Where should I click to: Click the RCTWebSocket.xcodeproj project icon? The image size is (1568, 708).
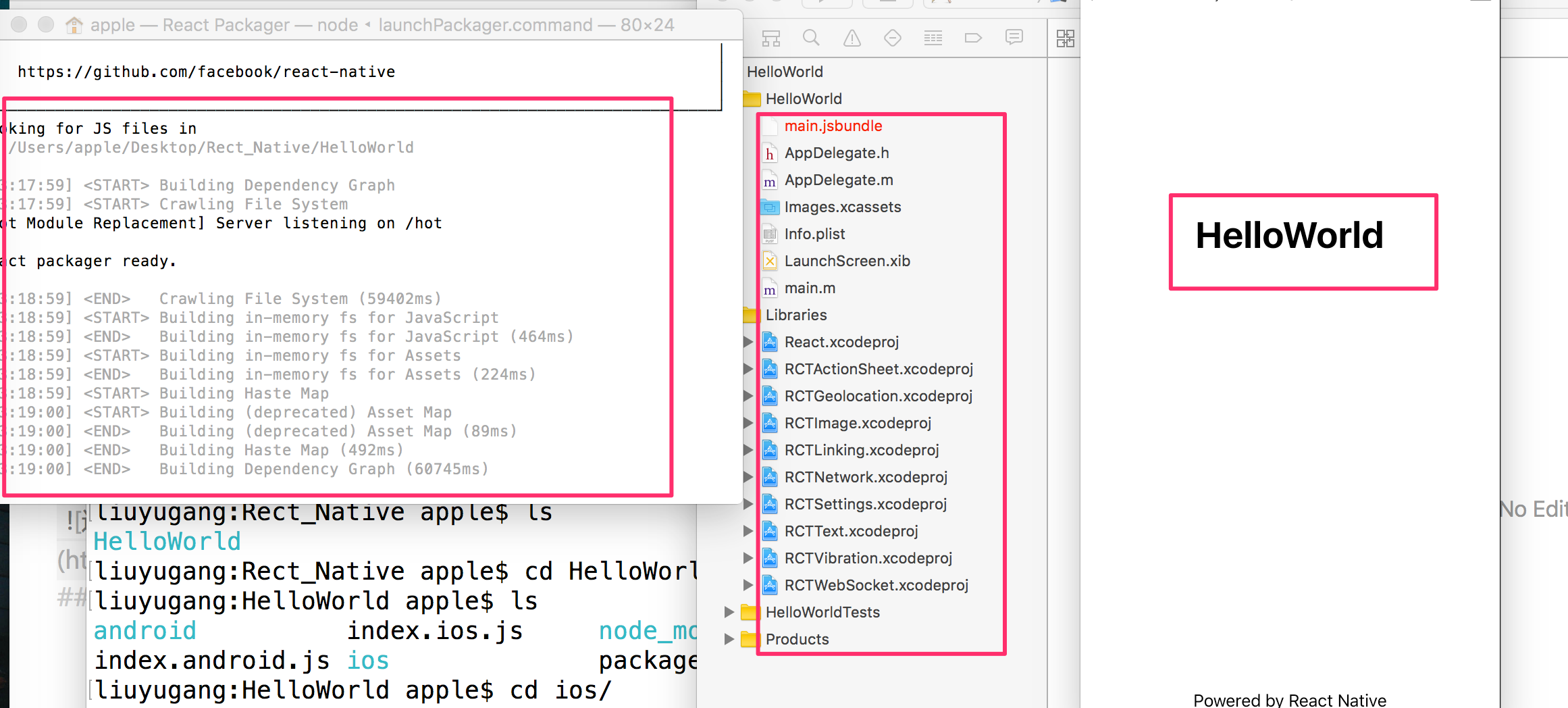(x=770, y=585)
